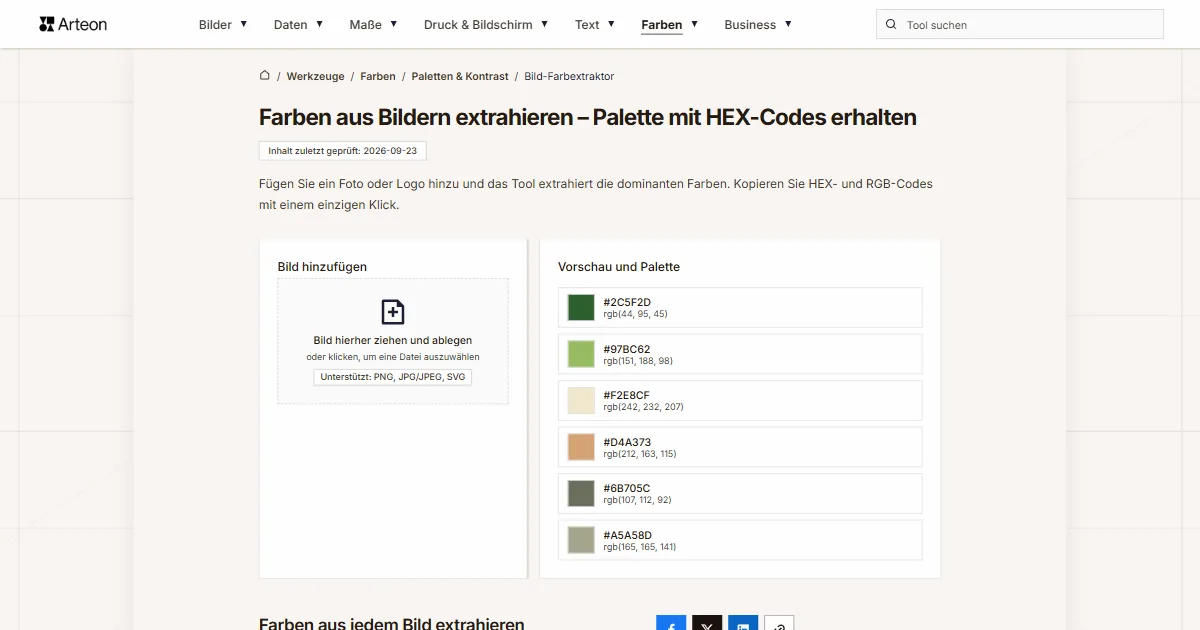Copy rgb(44, 95, 45) value

pos(635,314)
